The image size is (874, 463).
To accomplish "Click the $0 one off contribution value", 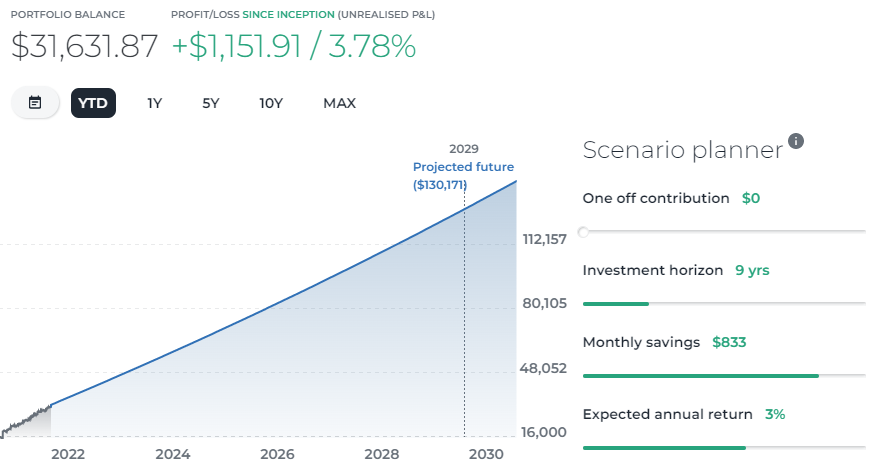I will coord(751,198).
